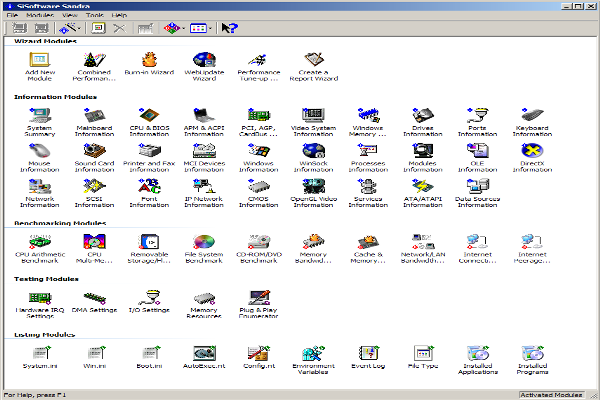Select Memory Resources icon

click(204, 298)
